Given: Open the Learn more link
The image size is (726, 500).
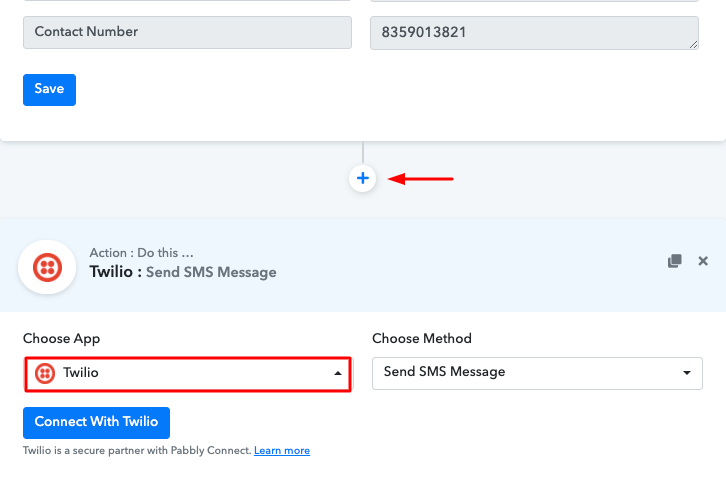Looking at the screenshot, I should pyautogui.click(x=282, y=450).
